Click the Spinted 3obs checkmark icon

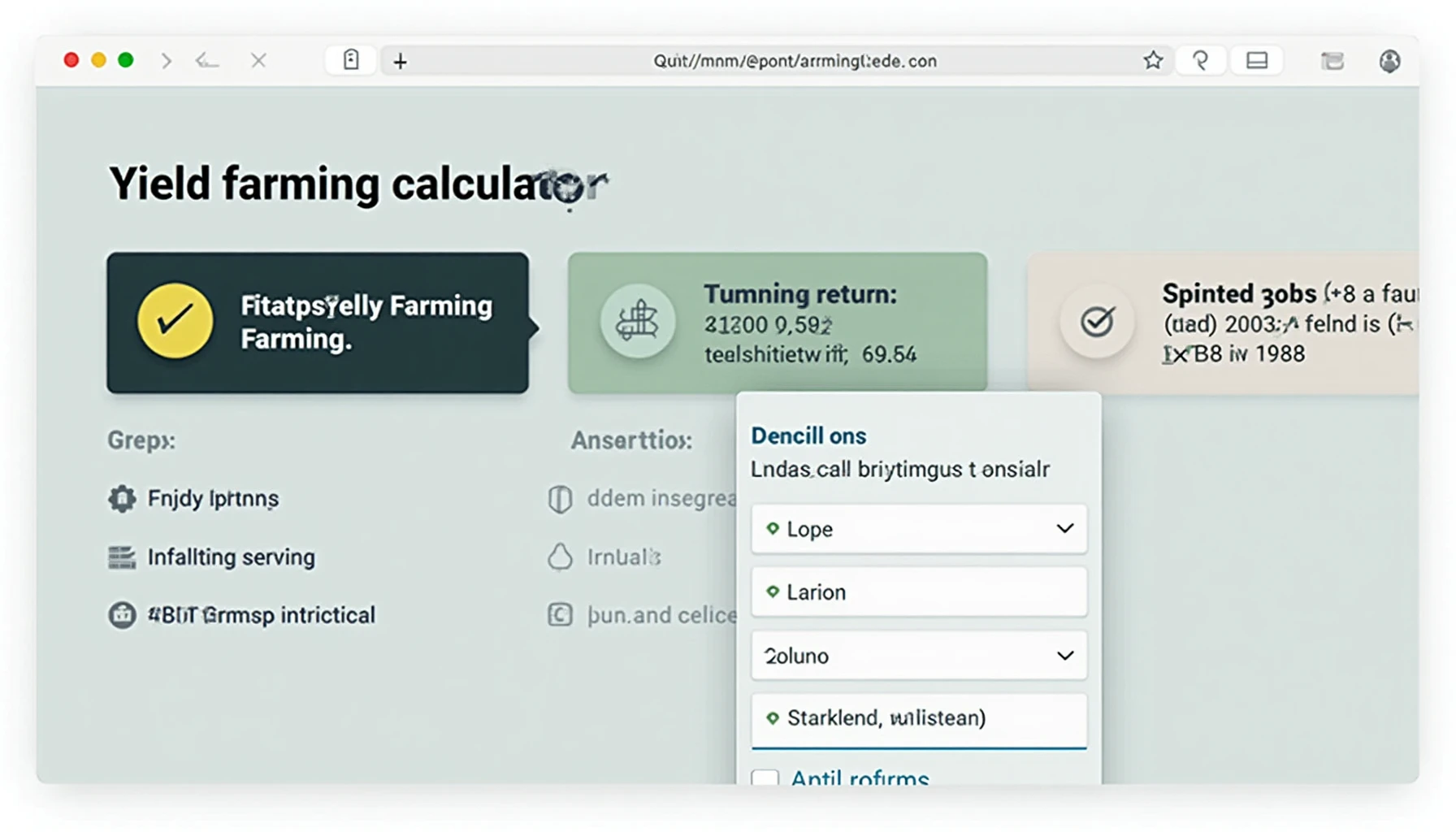[1097, 322]
